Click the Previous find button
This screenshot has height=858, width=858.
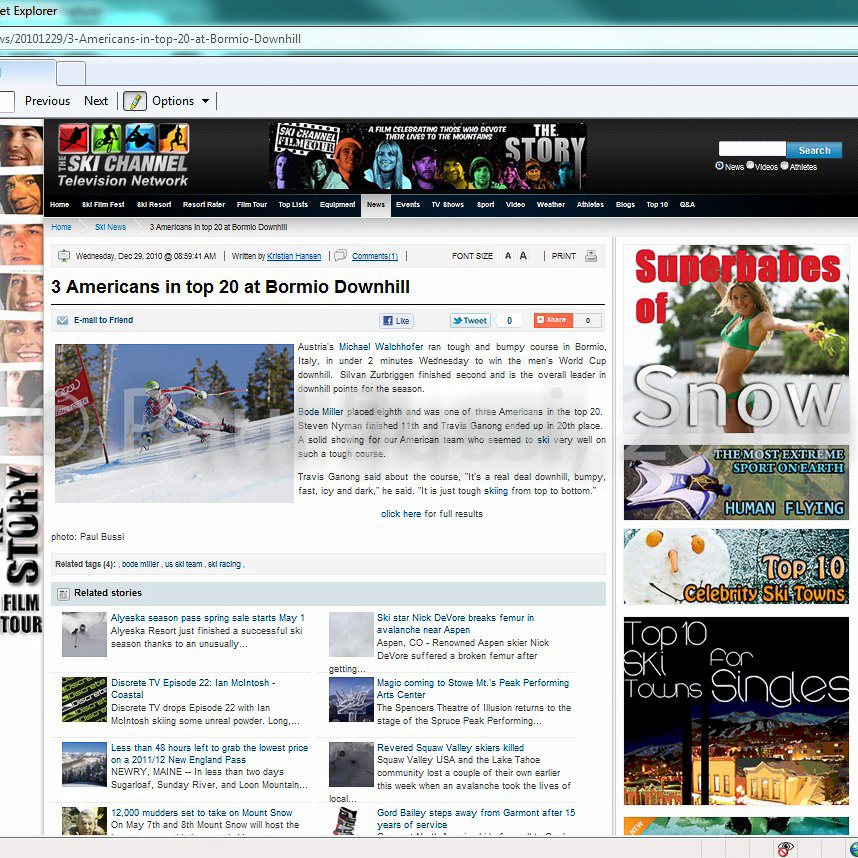click(48, 101)
